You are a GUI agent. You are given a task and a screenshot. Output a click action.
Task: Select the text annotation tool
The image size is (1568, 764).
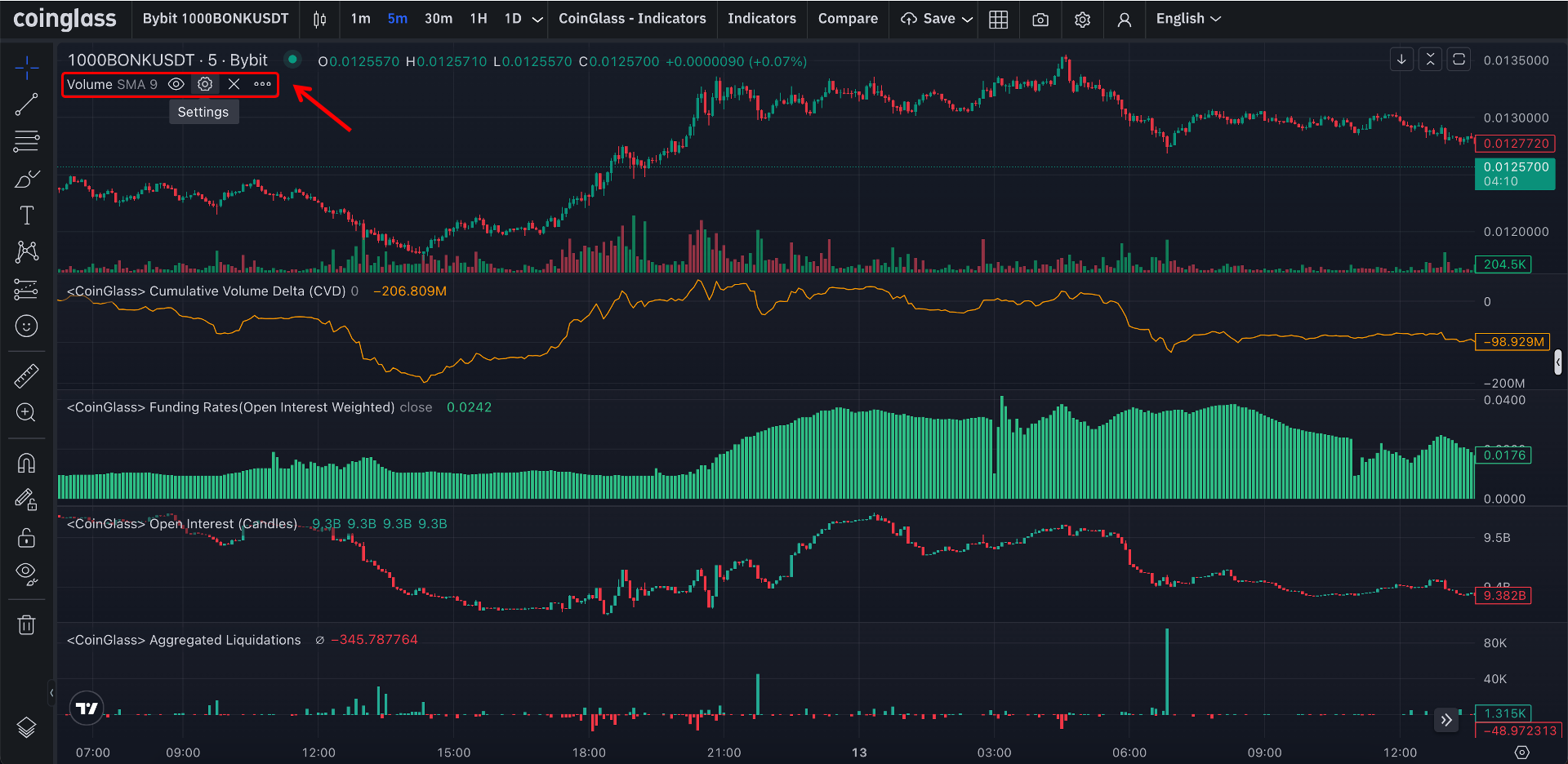(26, 215)
